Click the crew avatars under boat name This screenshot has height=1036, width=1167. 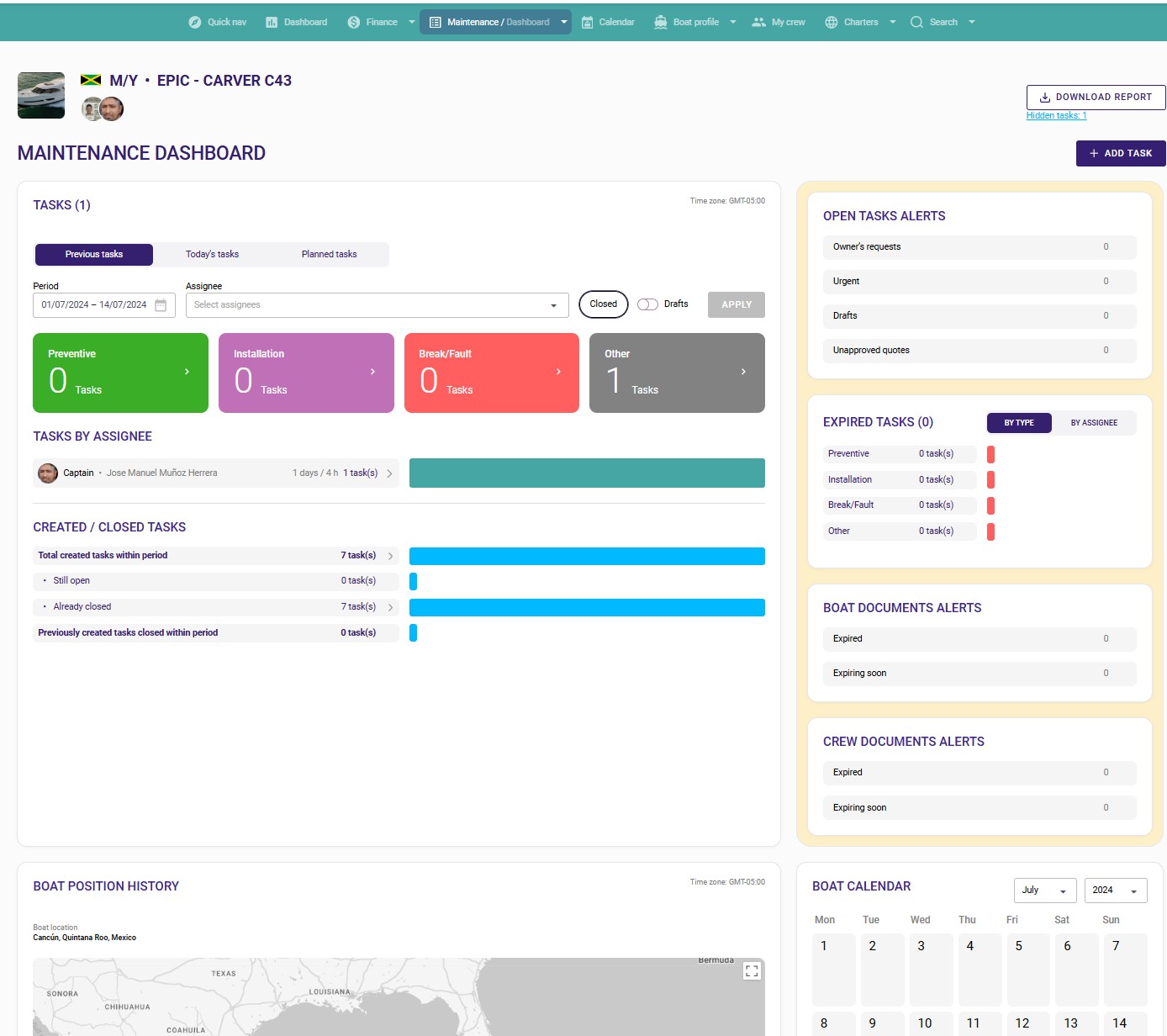point(103,108)
